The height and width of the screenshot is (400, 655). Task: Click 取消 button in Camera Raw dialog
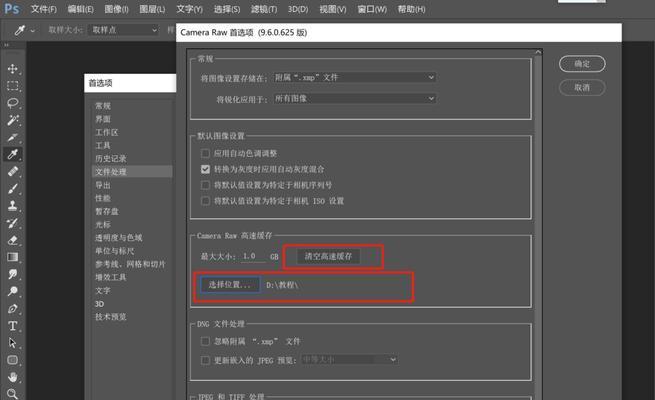582,88
